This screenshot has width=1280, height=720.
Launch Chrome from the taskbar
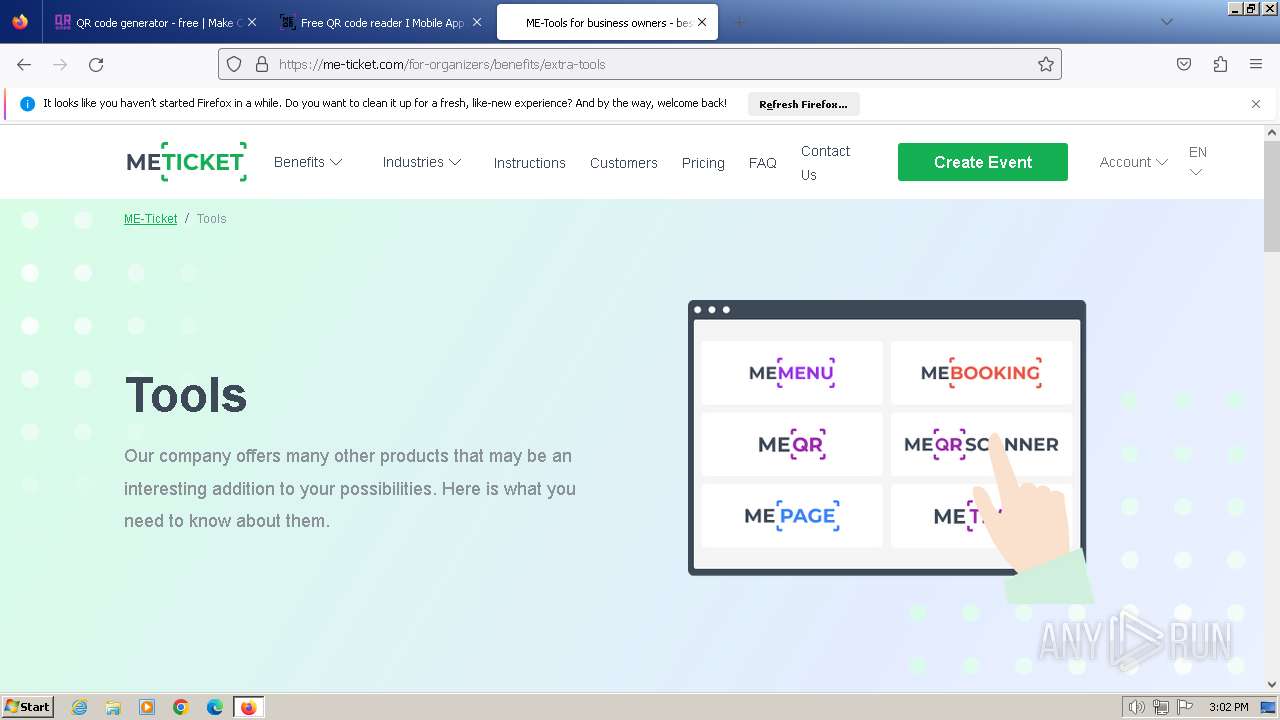(x=181, y=707)
